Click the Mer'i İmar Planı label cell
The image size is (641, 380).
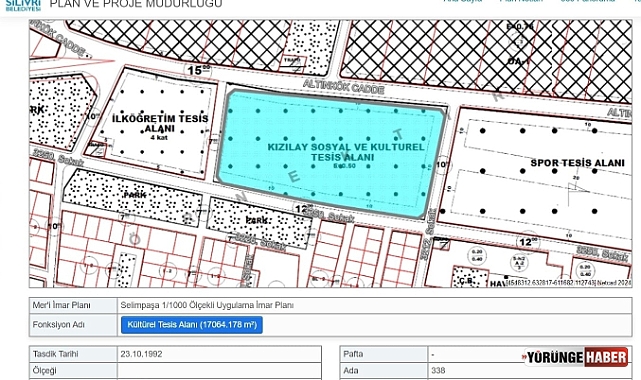tap(73, 305)
